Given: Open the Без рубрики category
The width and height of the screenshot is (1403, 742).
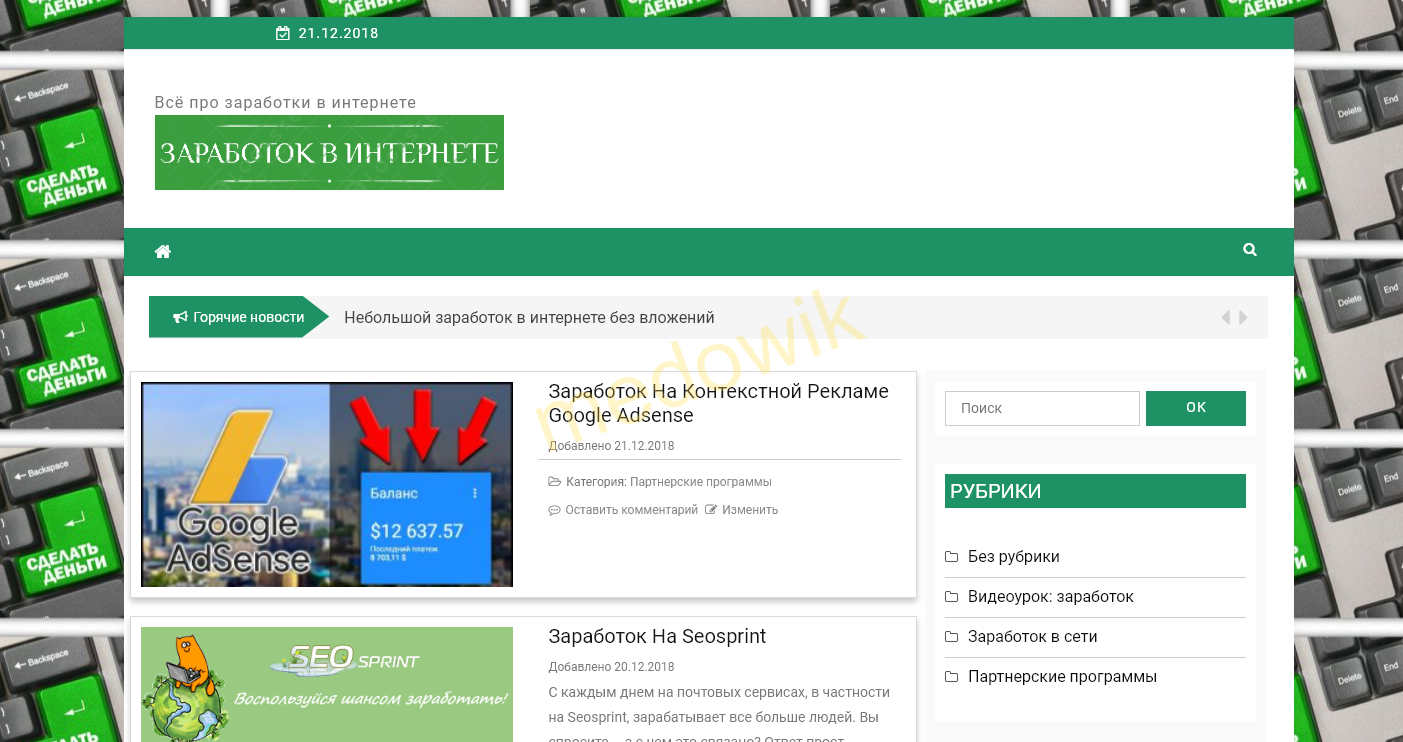Looking at the screenshot, I should 1014,557.
